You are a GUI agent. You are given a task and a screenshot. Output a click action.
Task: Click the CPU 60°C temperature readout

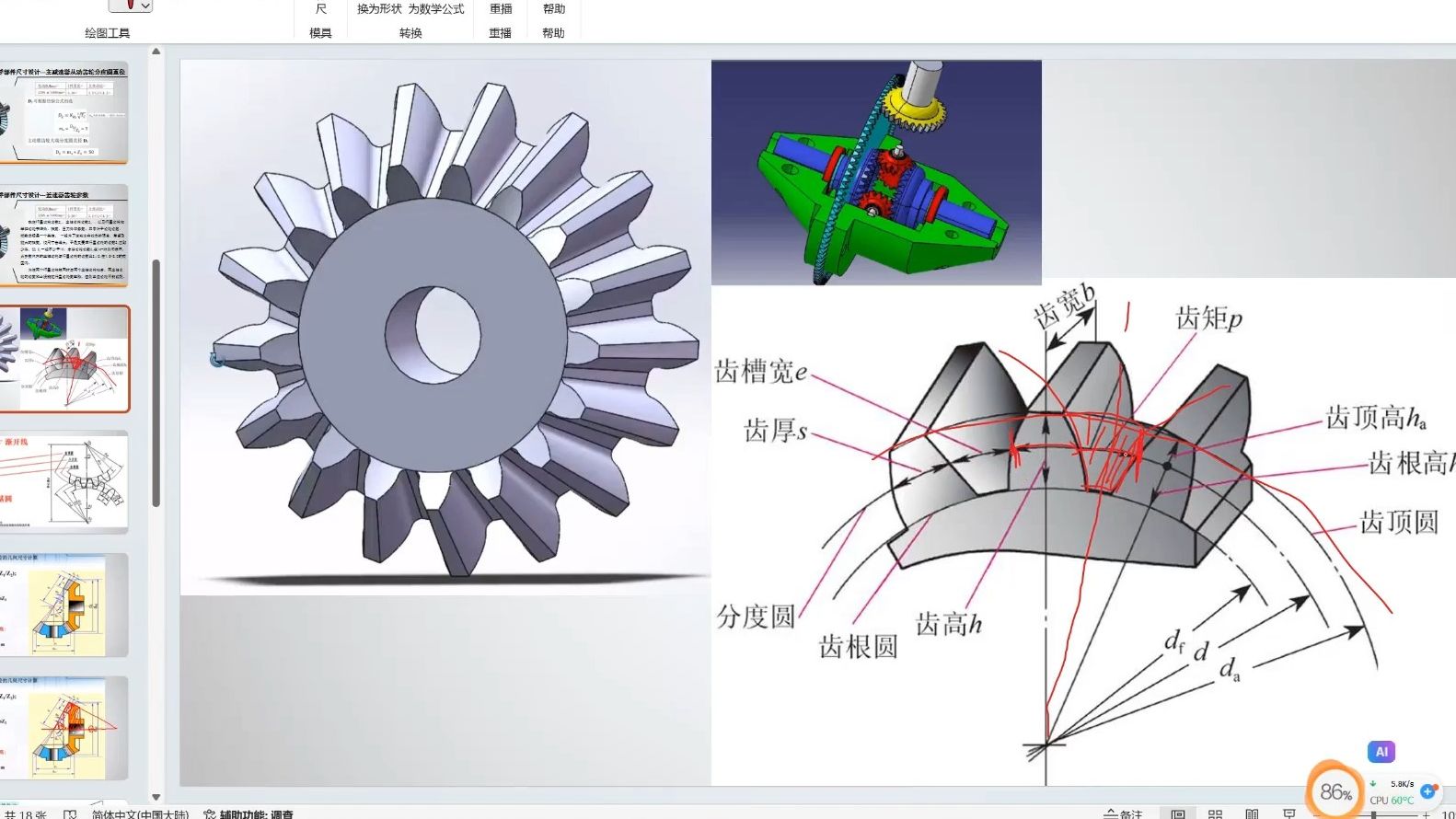point(1392,801)
